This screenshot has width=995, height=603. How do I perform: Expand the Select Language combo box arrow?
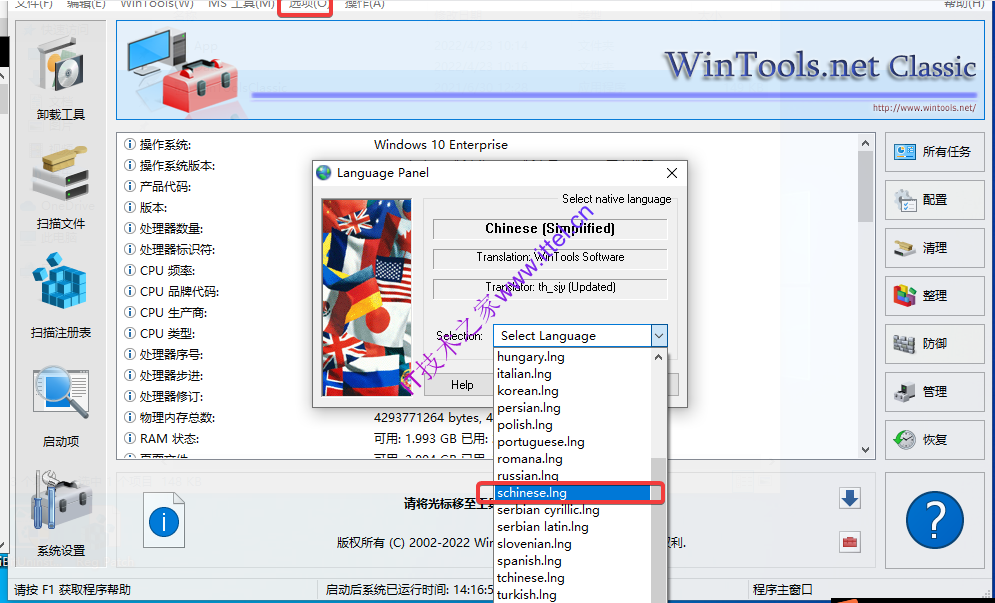click(x=659, y=336)
